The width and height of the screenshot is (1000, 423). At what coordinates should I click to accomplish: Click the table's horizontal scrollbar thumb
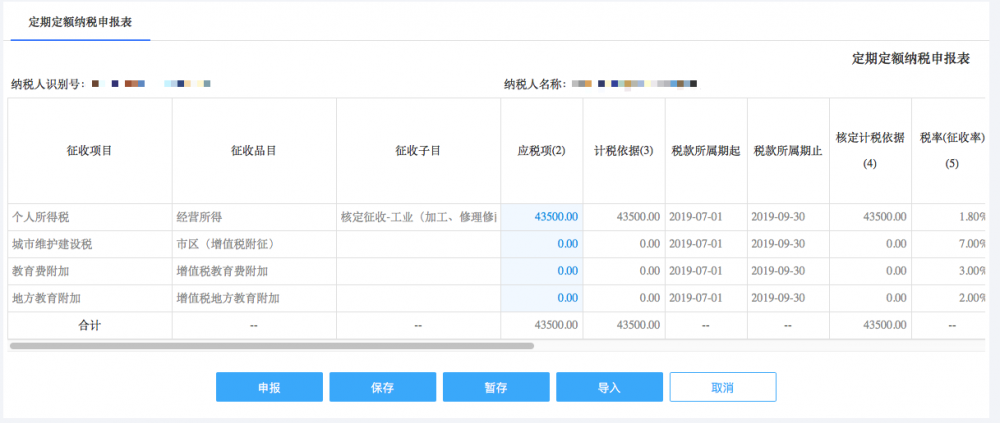[272, 346]
